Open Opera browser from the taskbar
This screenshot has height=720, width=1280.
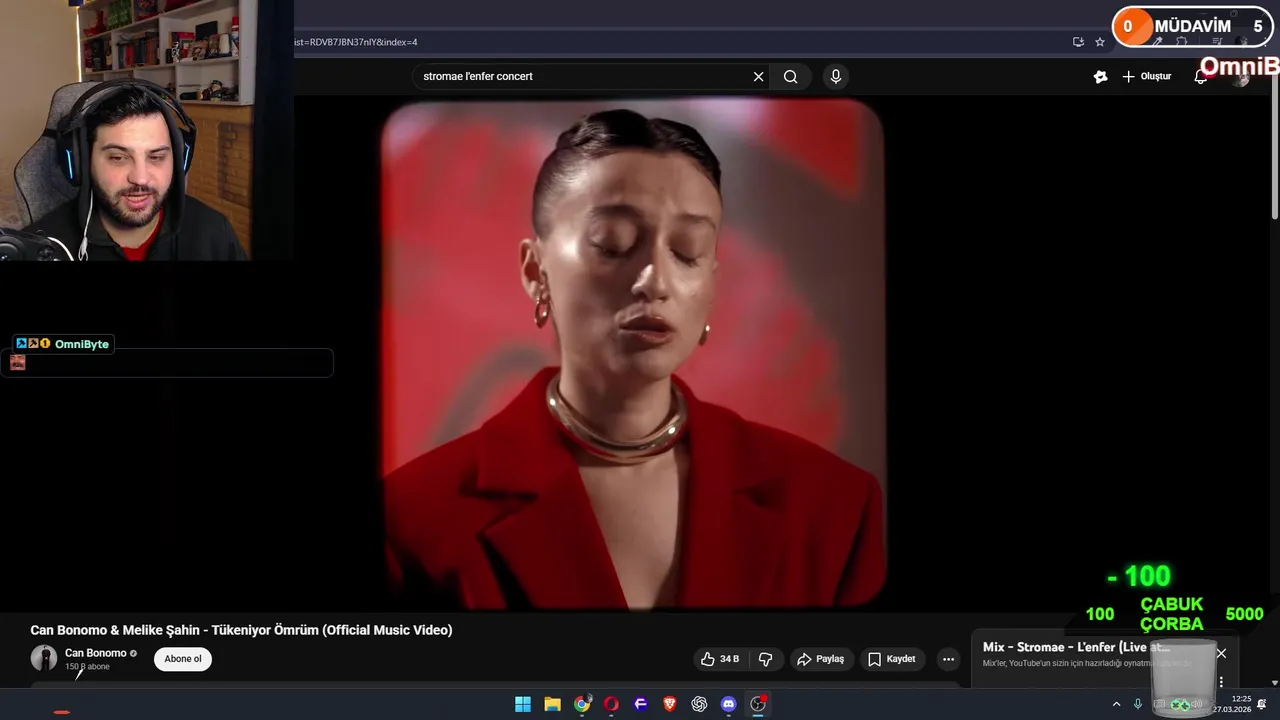[611, 704]
